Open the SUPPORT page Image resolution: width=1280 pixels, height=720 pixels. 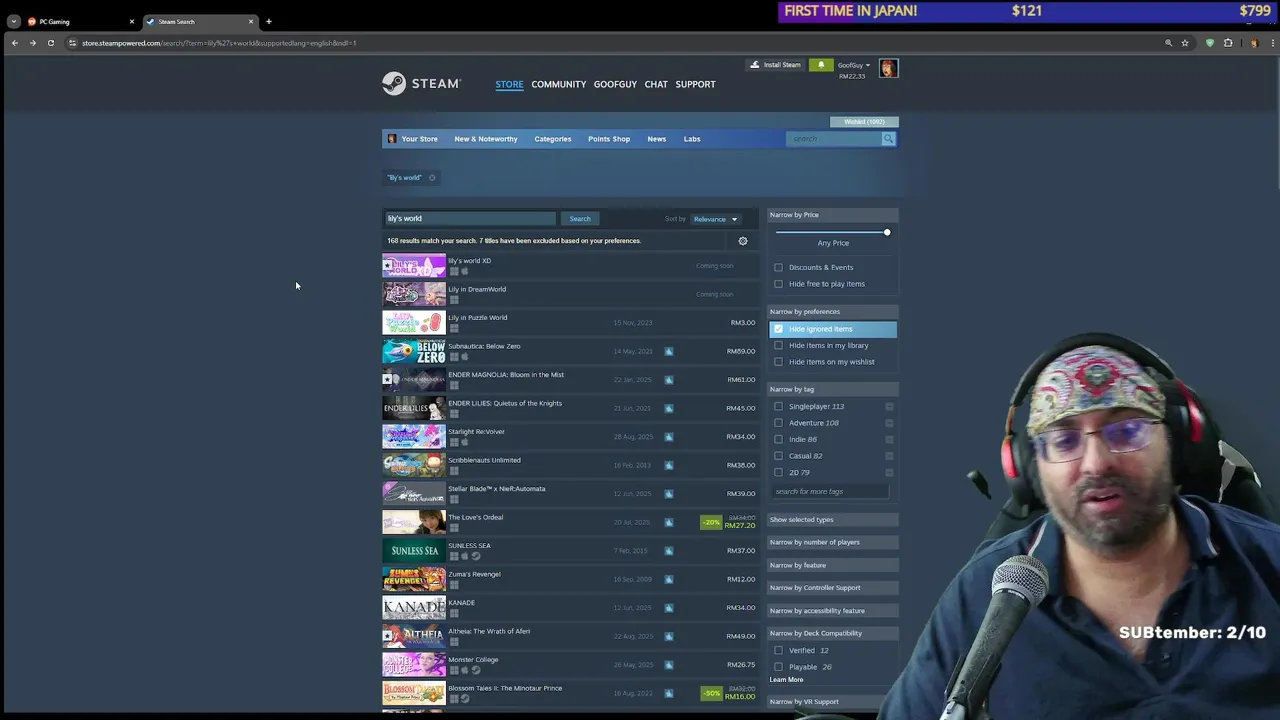(695, 84)
